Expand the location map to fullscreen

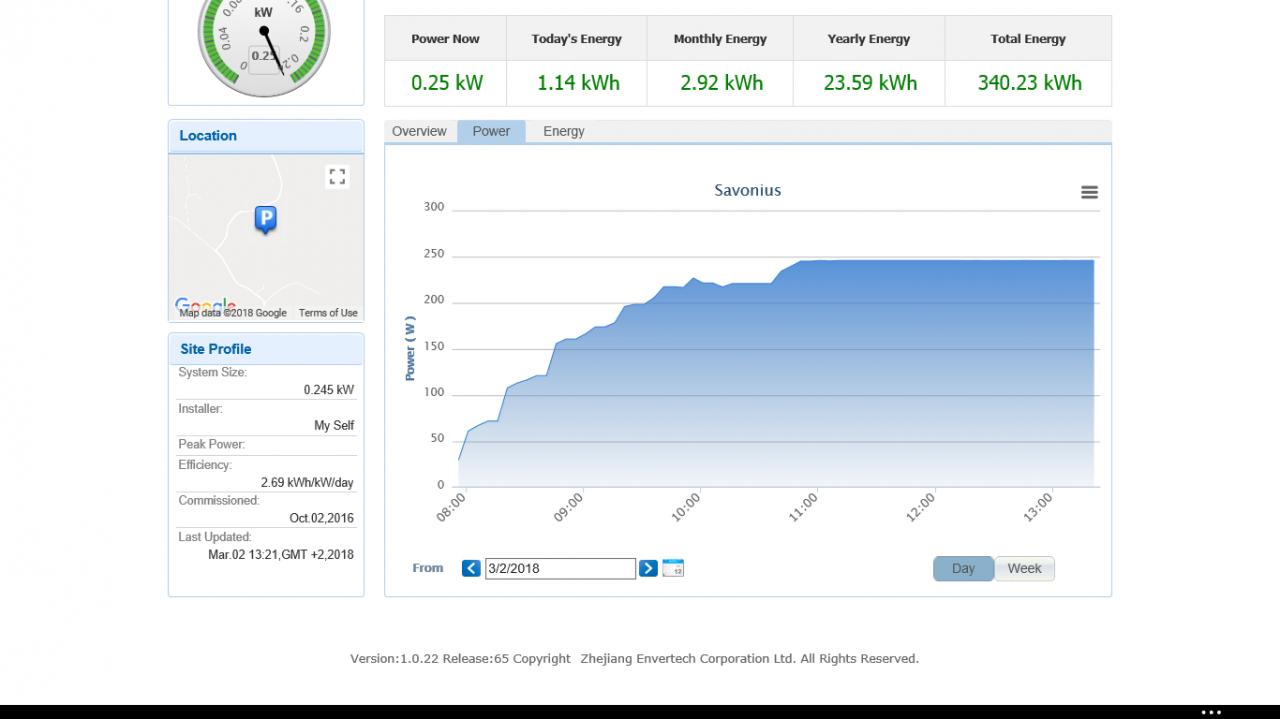pyautogui.click(x=337, y=177)
